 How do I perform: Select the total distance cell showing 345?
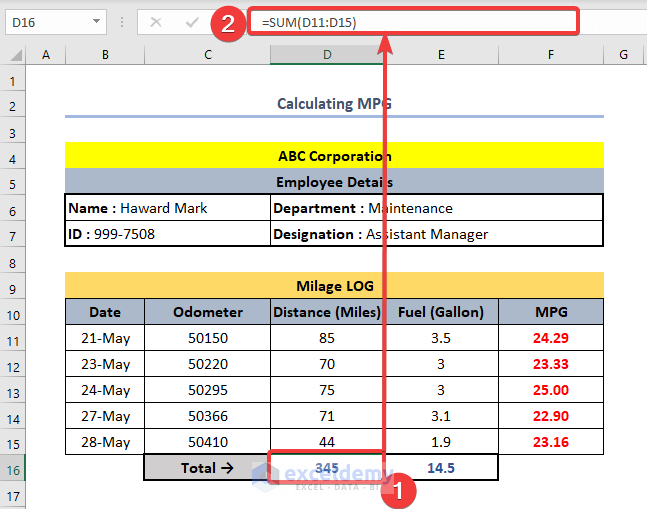pyautogui.click(x=327, y=467)
